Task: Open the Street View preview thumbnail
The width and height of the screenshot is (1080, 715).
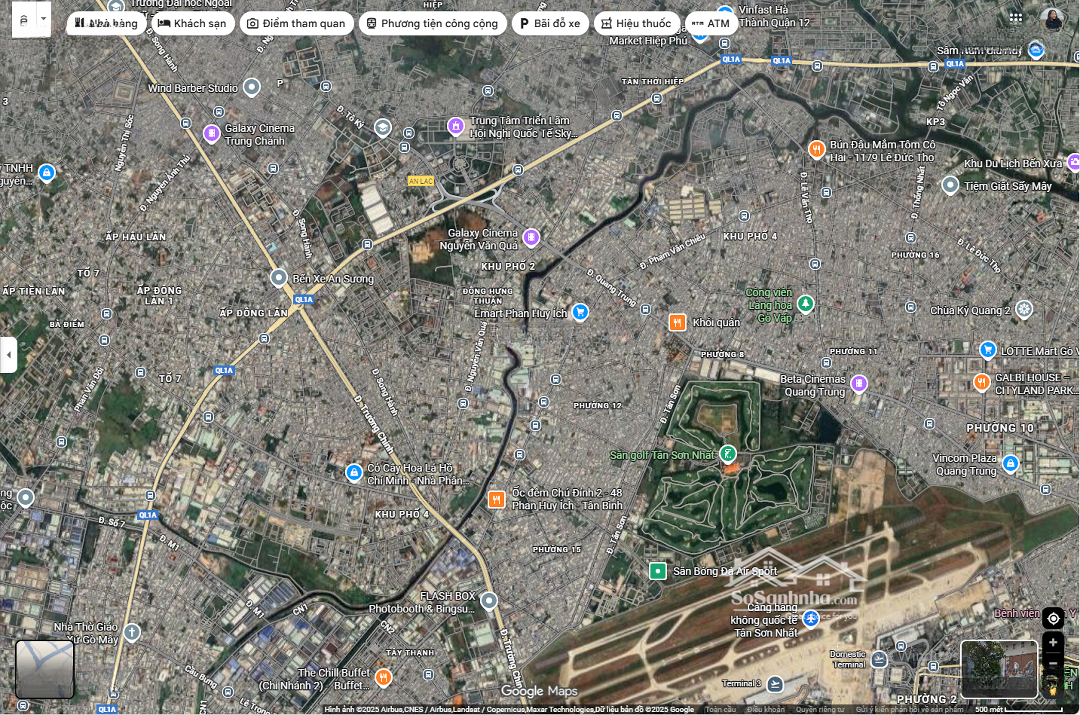Action: 998,668
